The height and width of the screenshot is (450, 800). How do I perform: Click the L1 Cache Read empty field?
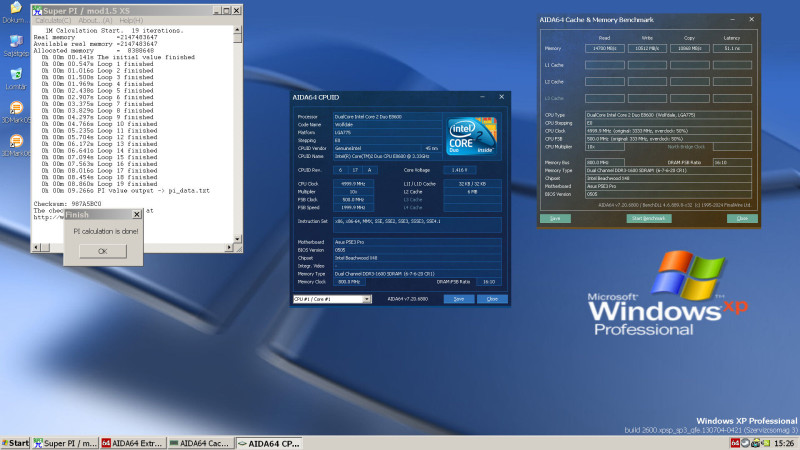(x=605, y=65)
